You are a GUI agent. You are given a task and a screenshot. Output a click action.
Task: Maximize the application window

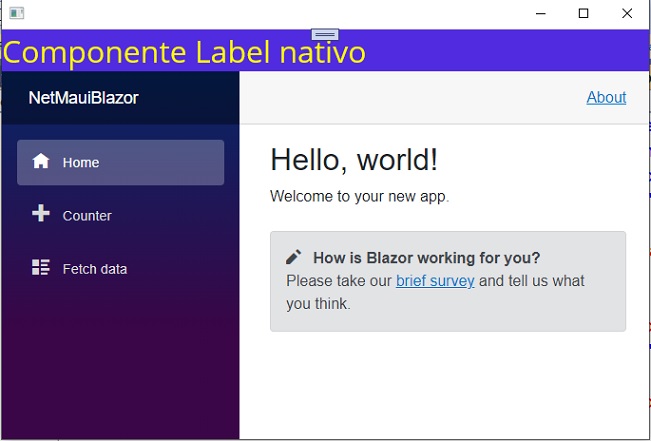pyautogui.click(x=583, y=14)
